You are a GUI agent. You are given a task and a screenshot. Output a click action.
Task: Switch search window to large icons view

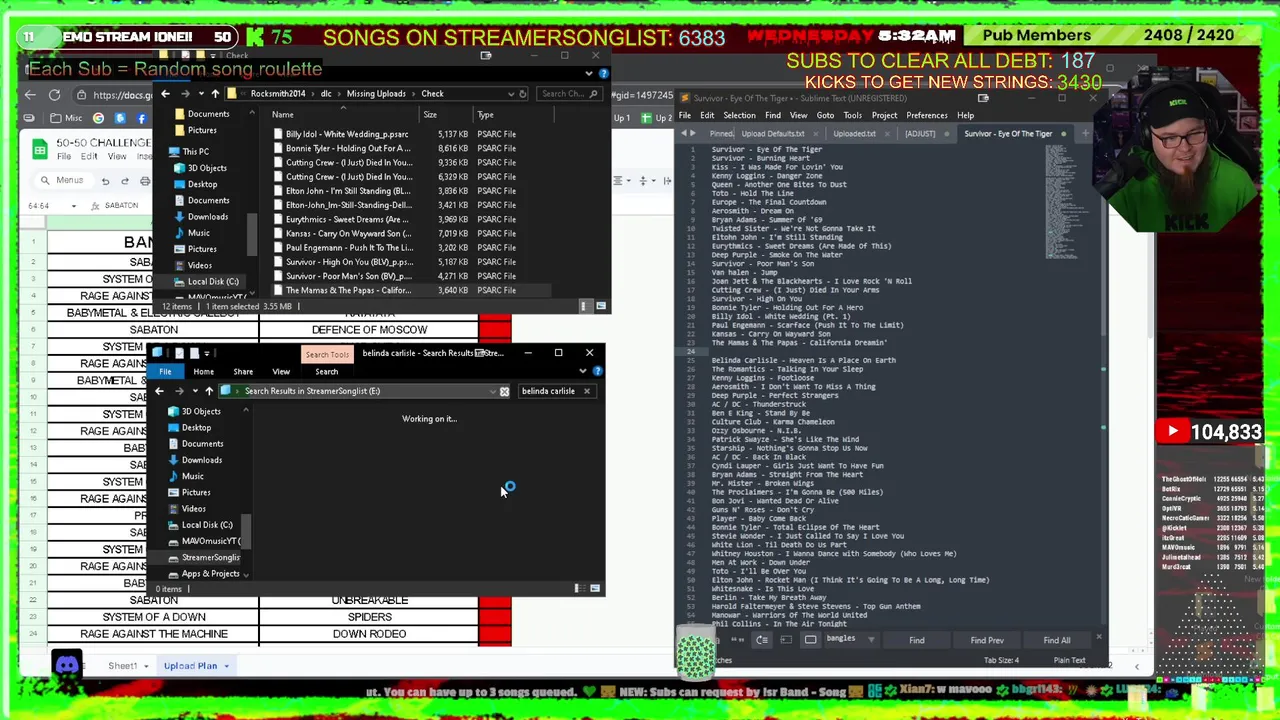point(597,589)
